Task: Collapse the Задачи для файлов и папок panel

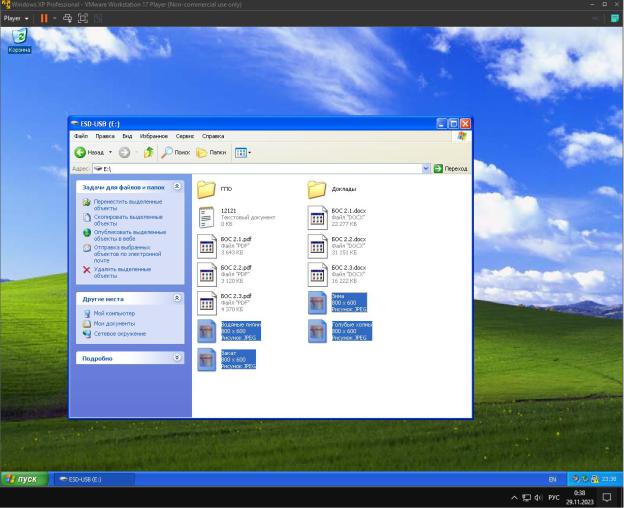Action: point(177,187)
